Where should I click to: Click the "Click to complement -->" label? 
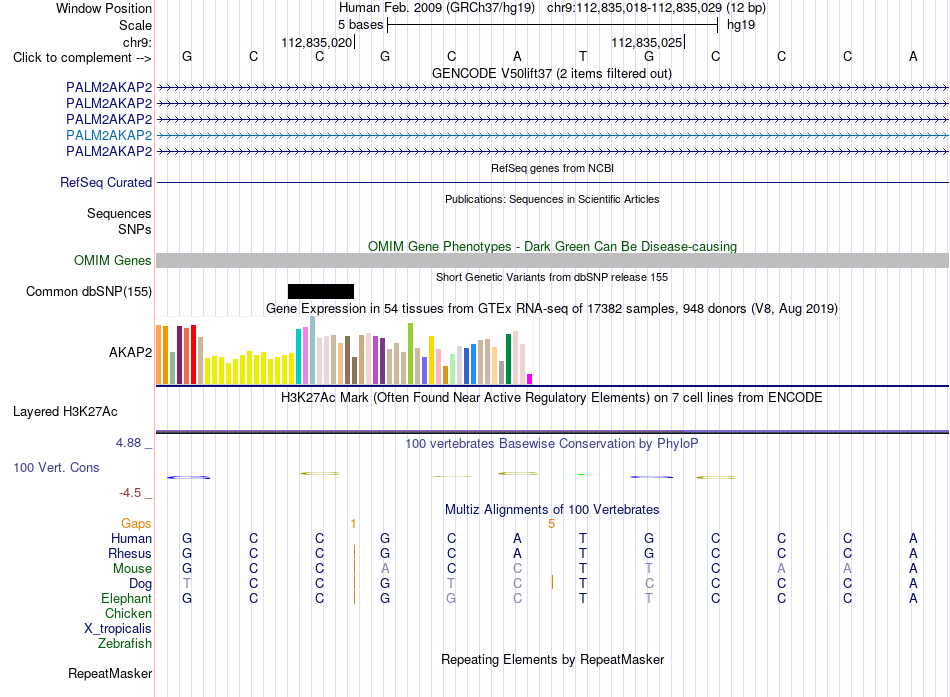pyautogui.click(x=82, y=58)
